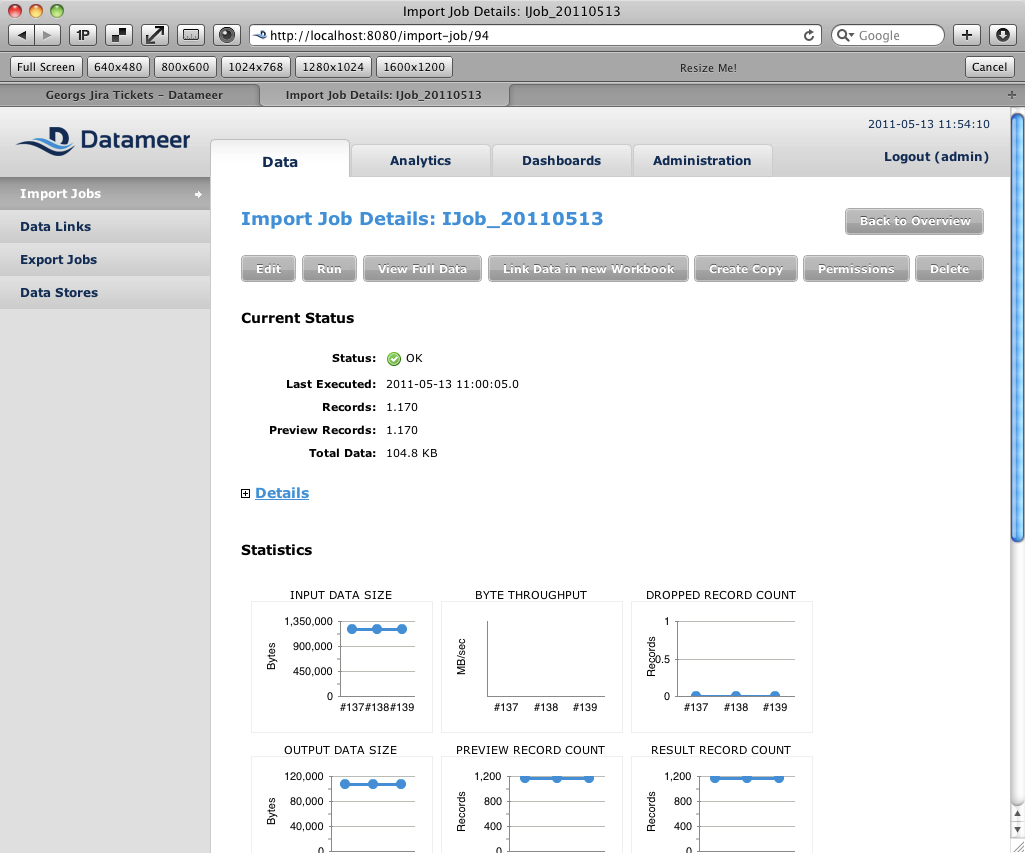Click the Import Jobs arrow indicator
Viewport: 1025px width, 853px height.
point(198,194)
